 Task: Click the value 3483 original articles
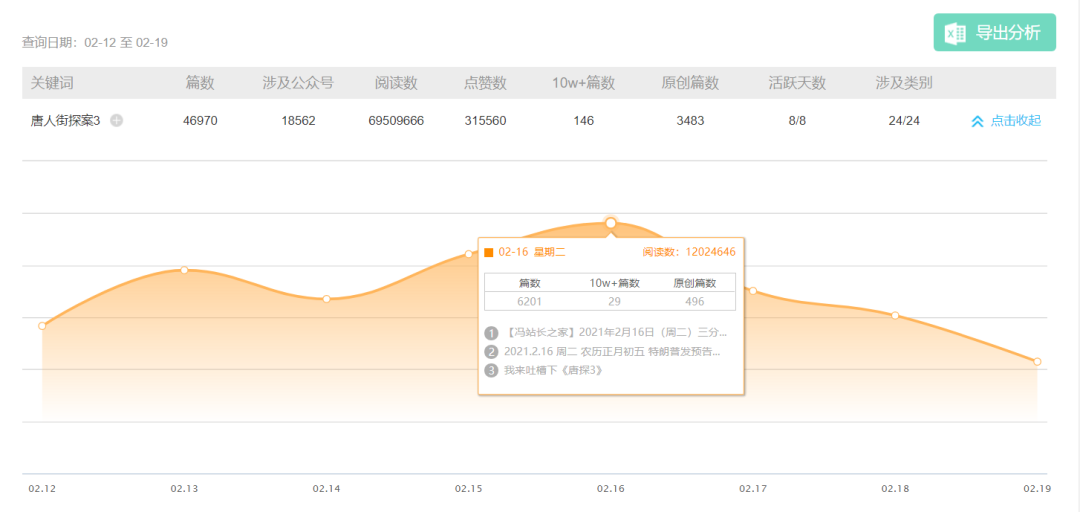(690, 121)
